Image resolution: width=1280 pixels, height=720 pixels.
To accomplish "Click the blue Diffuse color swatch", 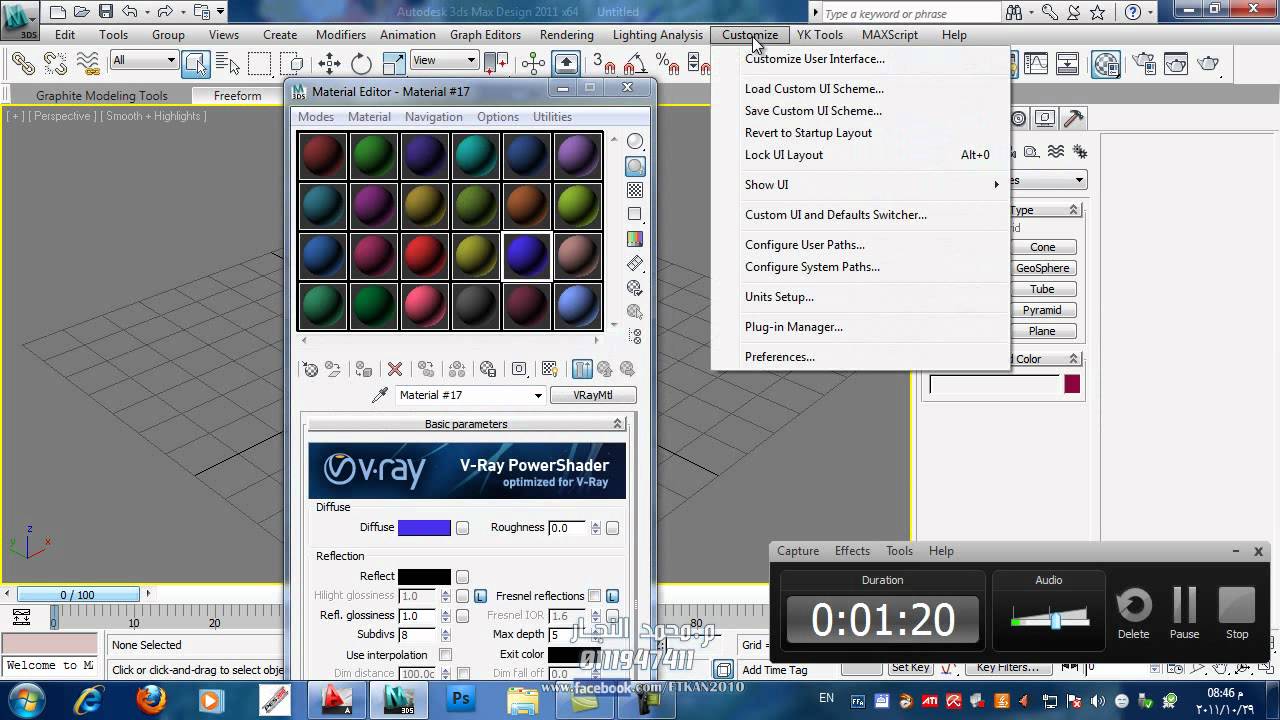I will (424, 528).
